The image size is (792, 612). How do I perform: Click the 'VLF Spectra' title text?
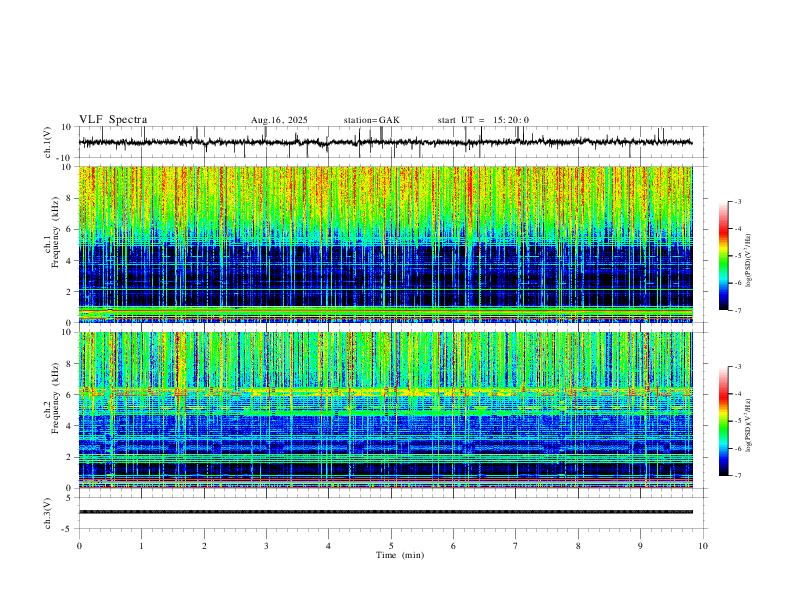tap(113, 120)
